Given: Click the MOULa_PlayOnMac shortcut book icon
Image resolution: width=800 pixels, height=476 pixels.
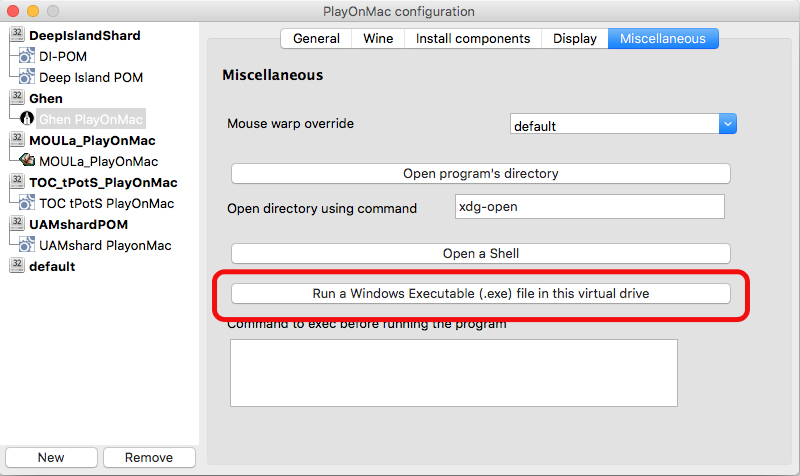Looking at the screenshot, I should (x=27, y=160).
